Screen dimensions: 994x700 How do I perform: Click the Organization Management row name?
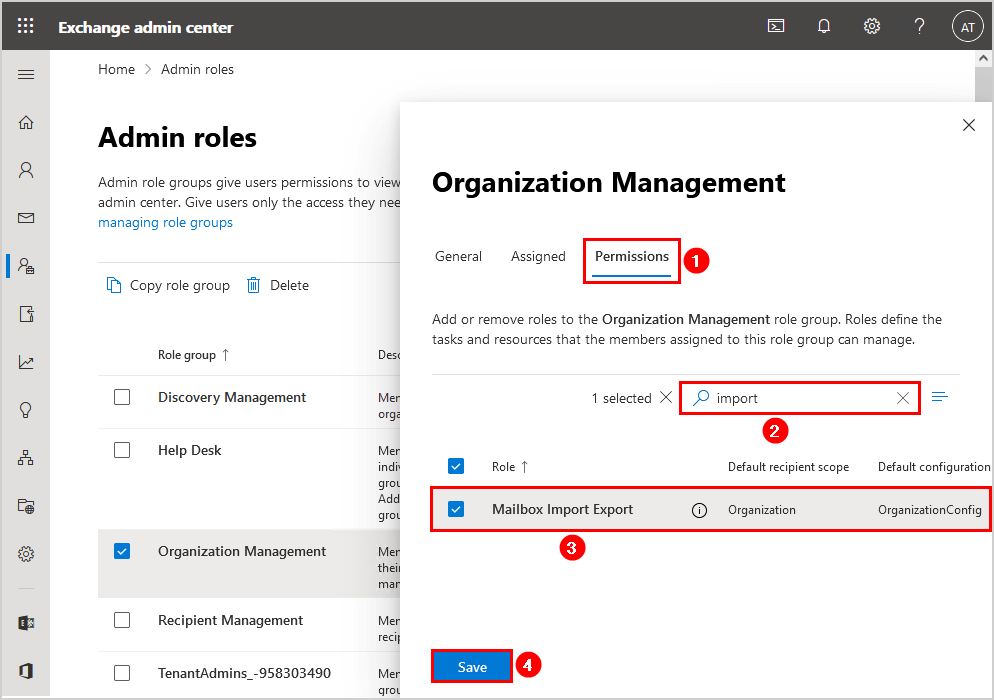[242, 552]
